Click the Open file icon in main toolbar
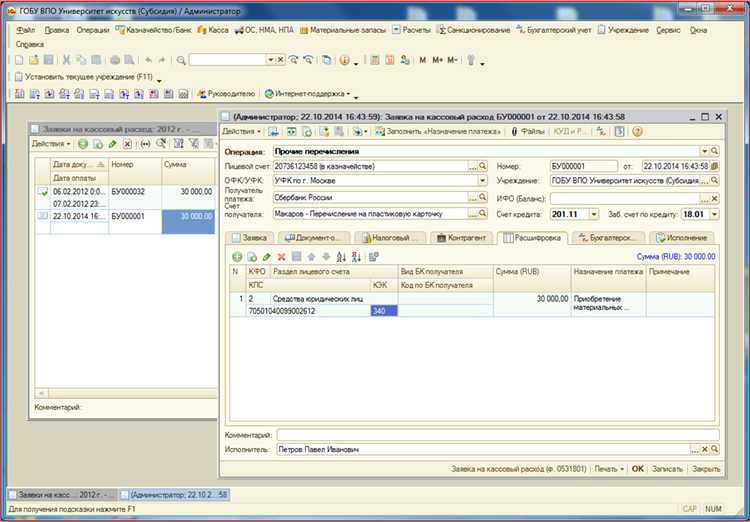750x522 pixels. point(33,60)
